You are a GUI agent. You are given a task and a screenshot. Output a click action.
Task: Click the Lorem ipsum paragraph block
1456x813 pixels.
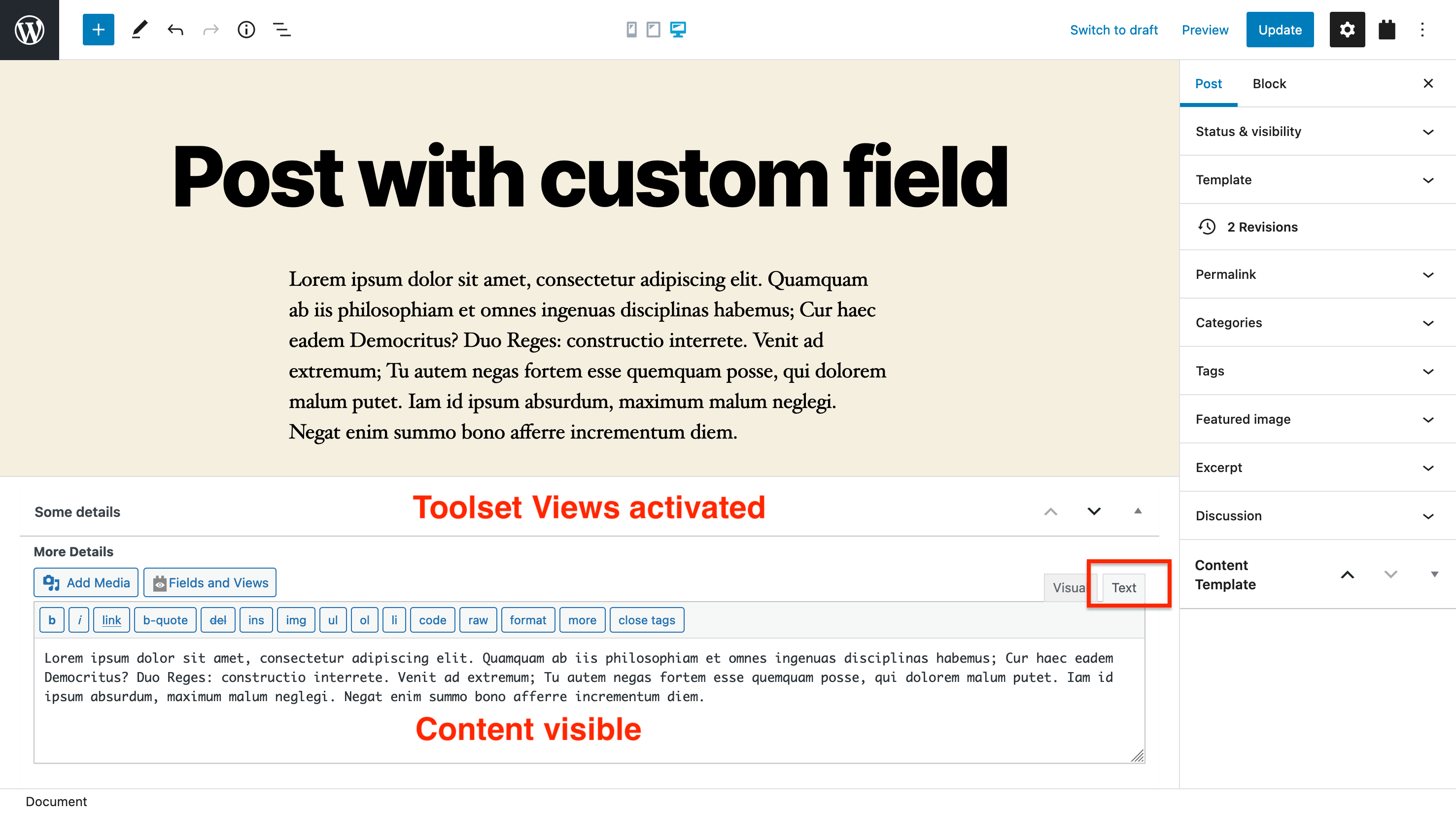click(588, 355)
